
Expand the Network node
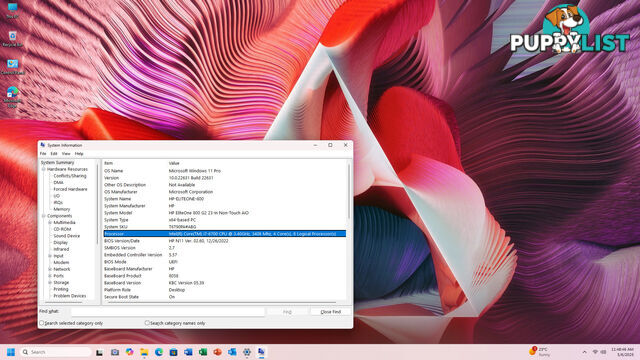[x=50, y=269]
